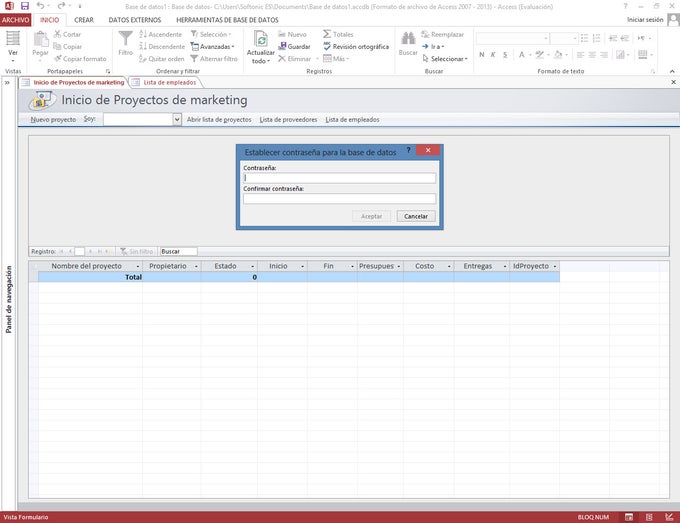Switch to the INICIO ribbon tab

click(49, 20)
